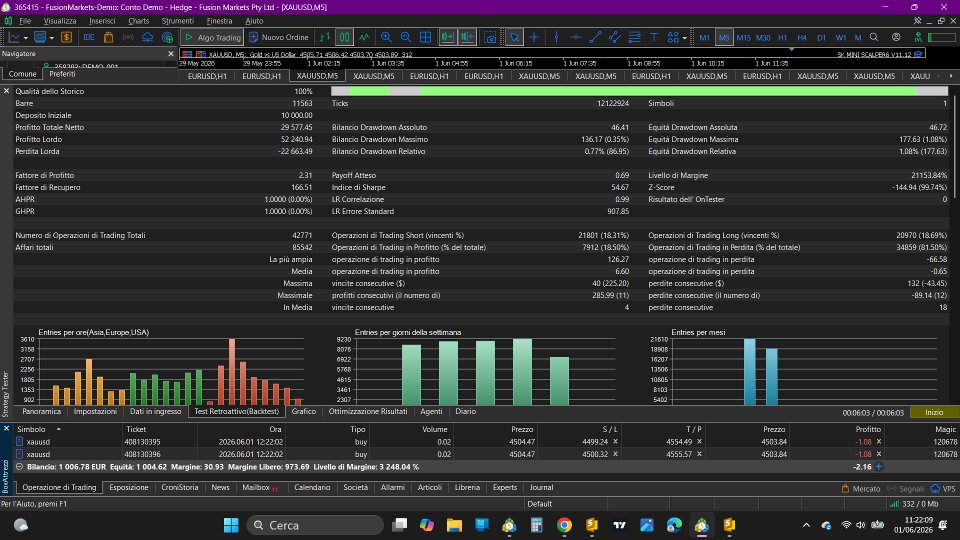Remove stop loss 4500.32 with its X

click(x=615, y=454)
